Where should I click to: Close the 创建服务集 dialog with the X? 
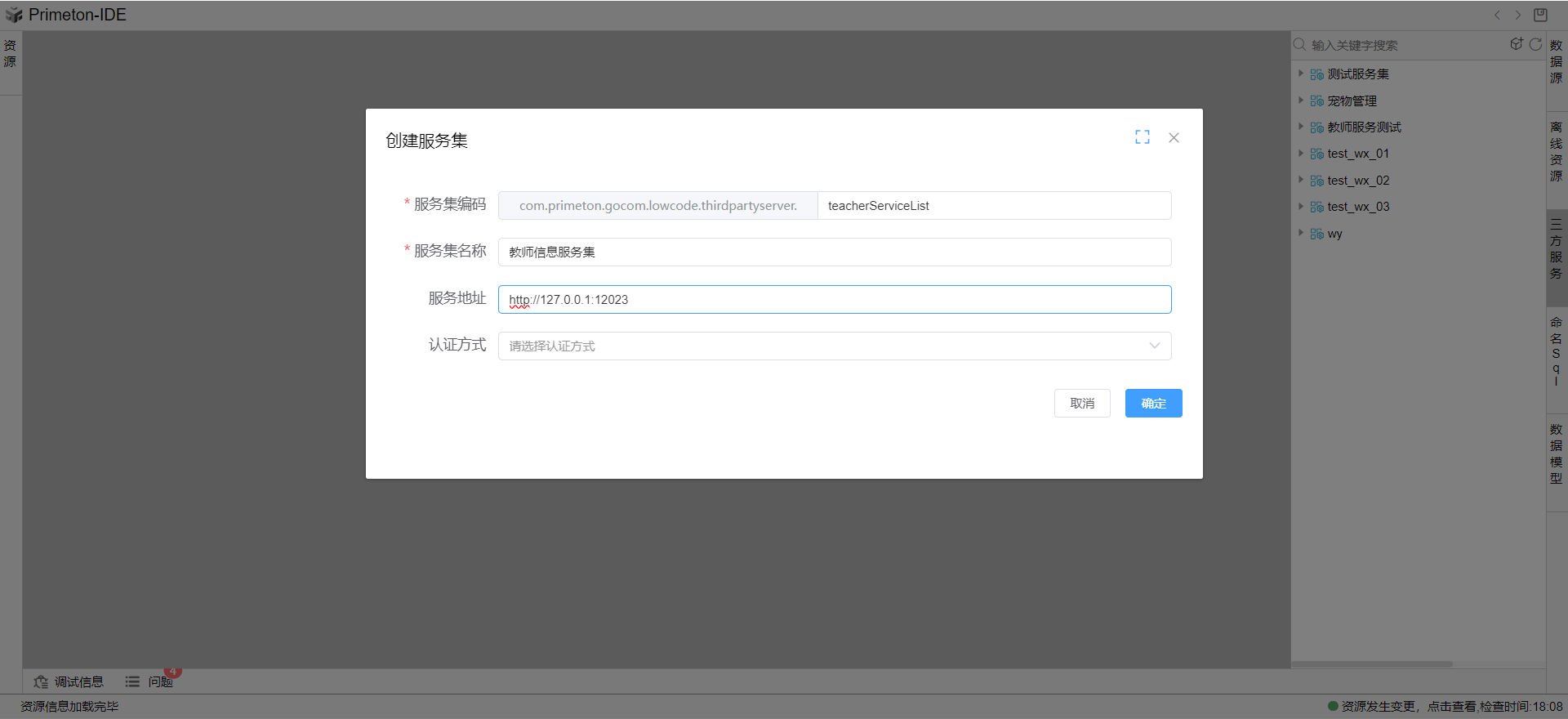1174,137
